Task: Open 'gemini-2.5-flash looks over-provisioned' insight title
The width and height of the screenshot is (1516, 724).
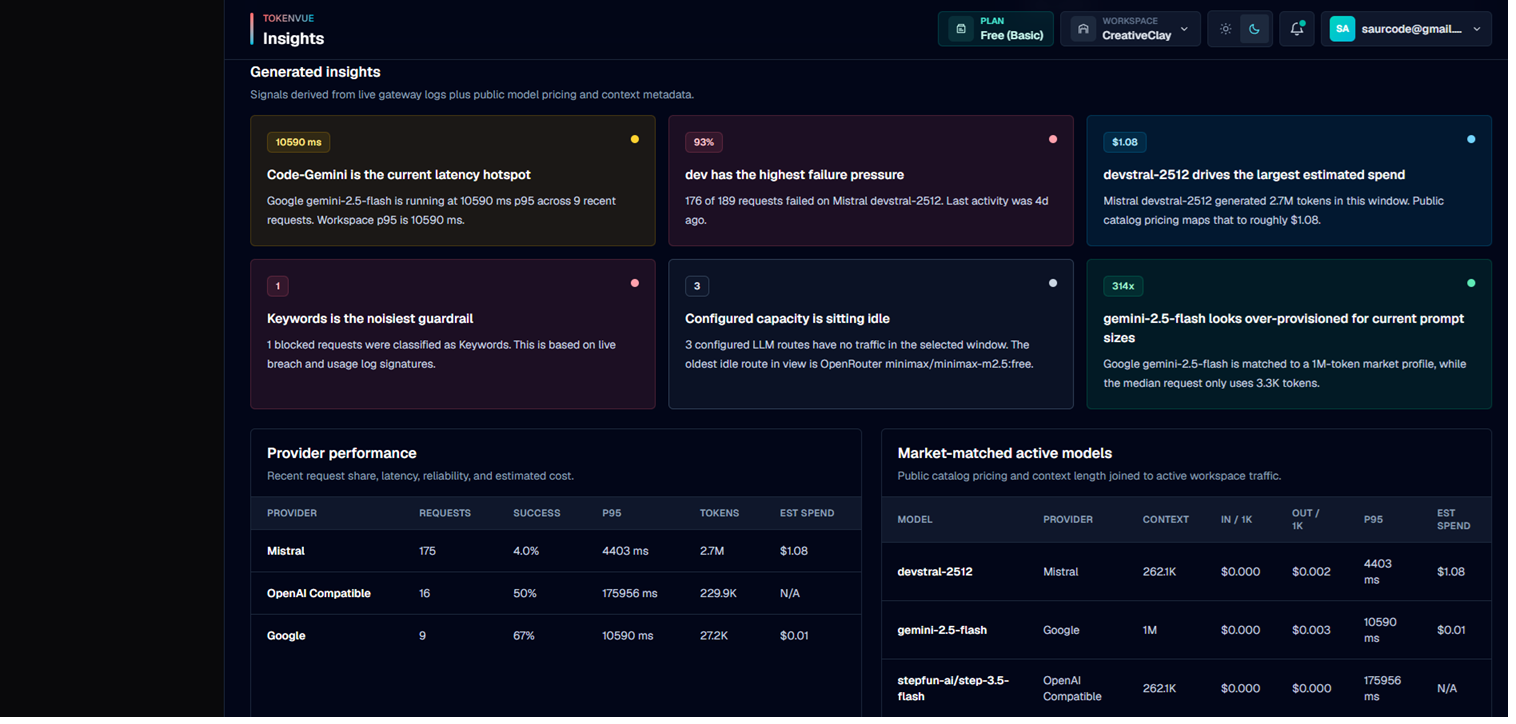Action: click(1284, 328)
